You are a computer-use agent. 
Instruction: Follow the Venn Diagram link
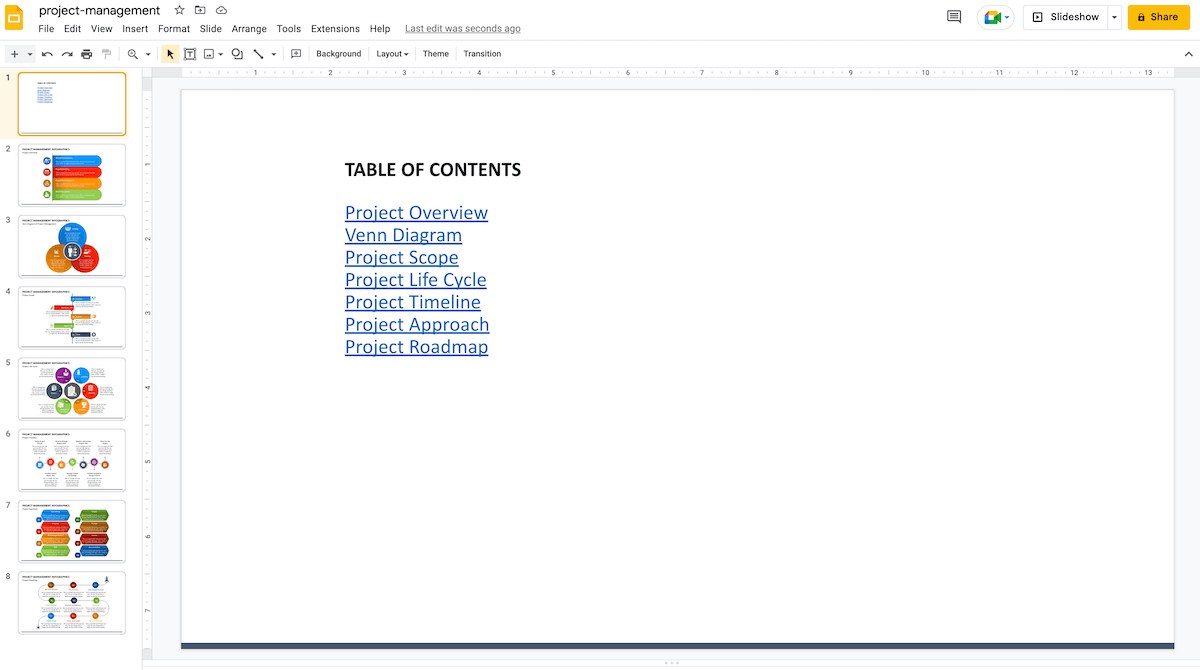point(403,235)
